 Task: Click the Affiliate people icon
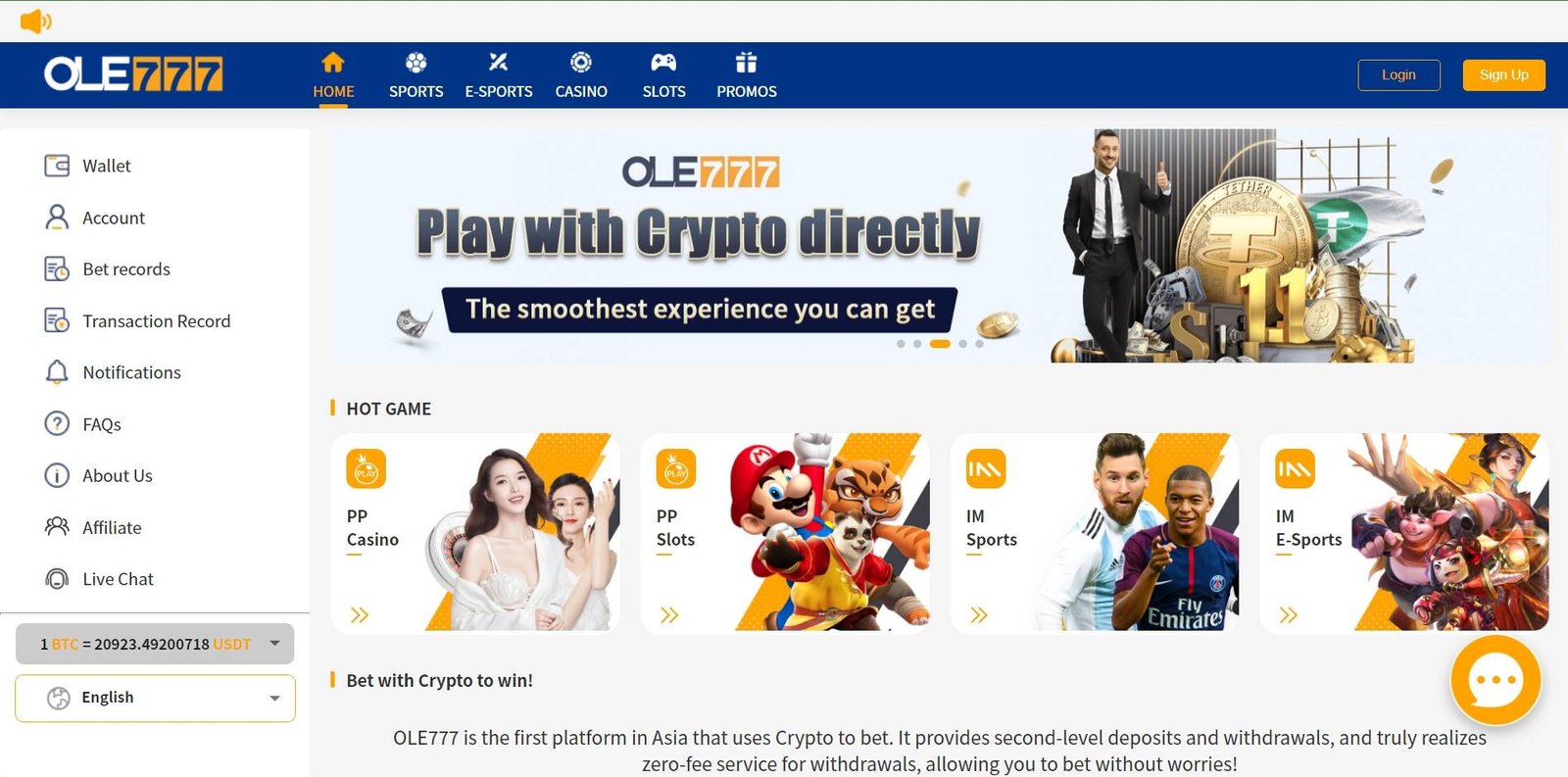[57, 527]
